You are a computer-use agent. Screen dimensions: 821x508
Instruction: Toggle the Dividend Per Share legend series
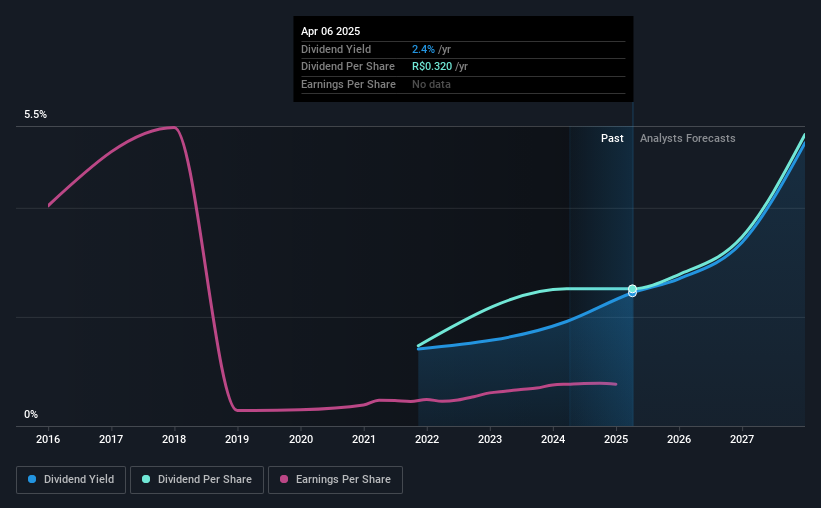tap(197, 480)
